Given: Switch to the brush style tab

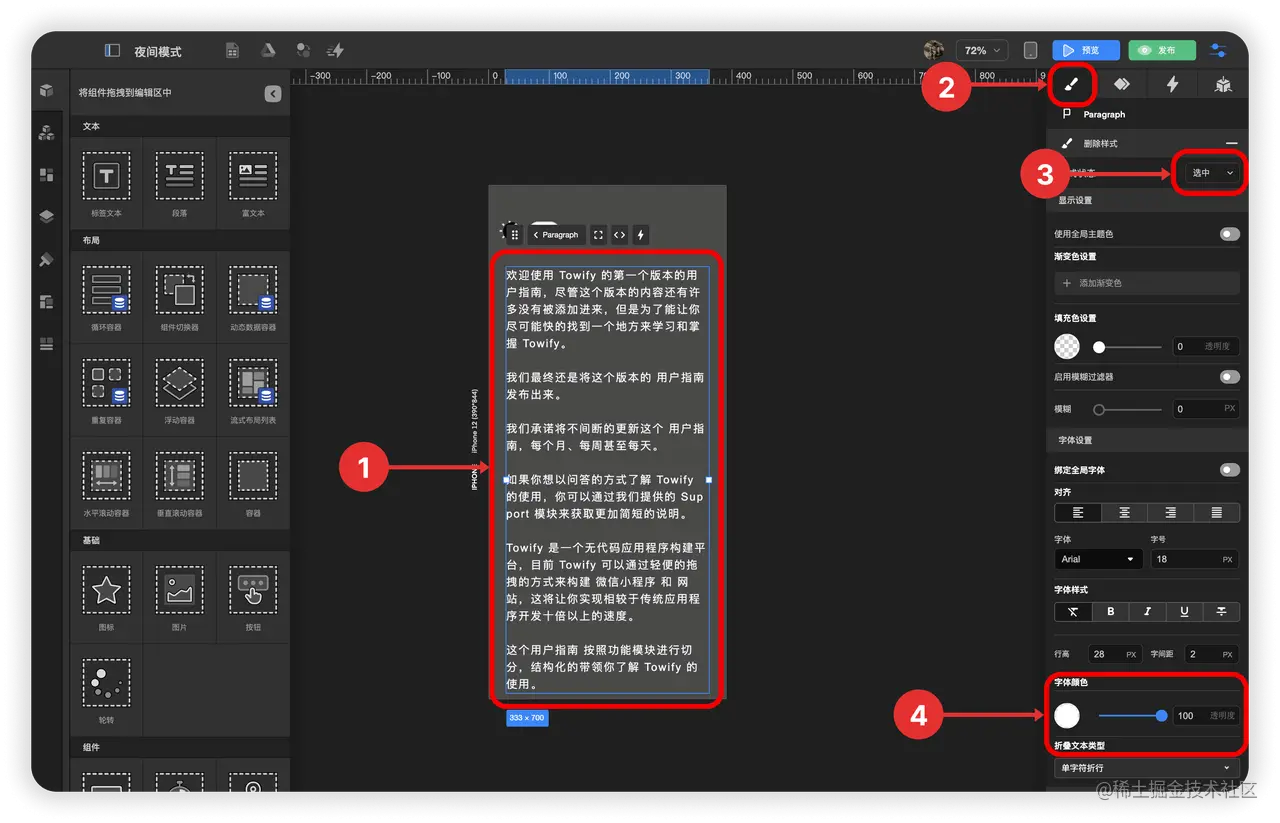Looking at the screenshot, I should (x=1072, y=86).
